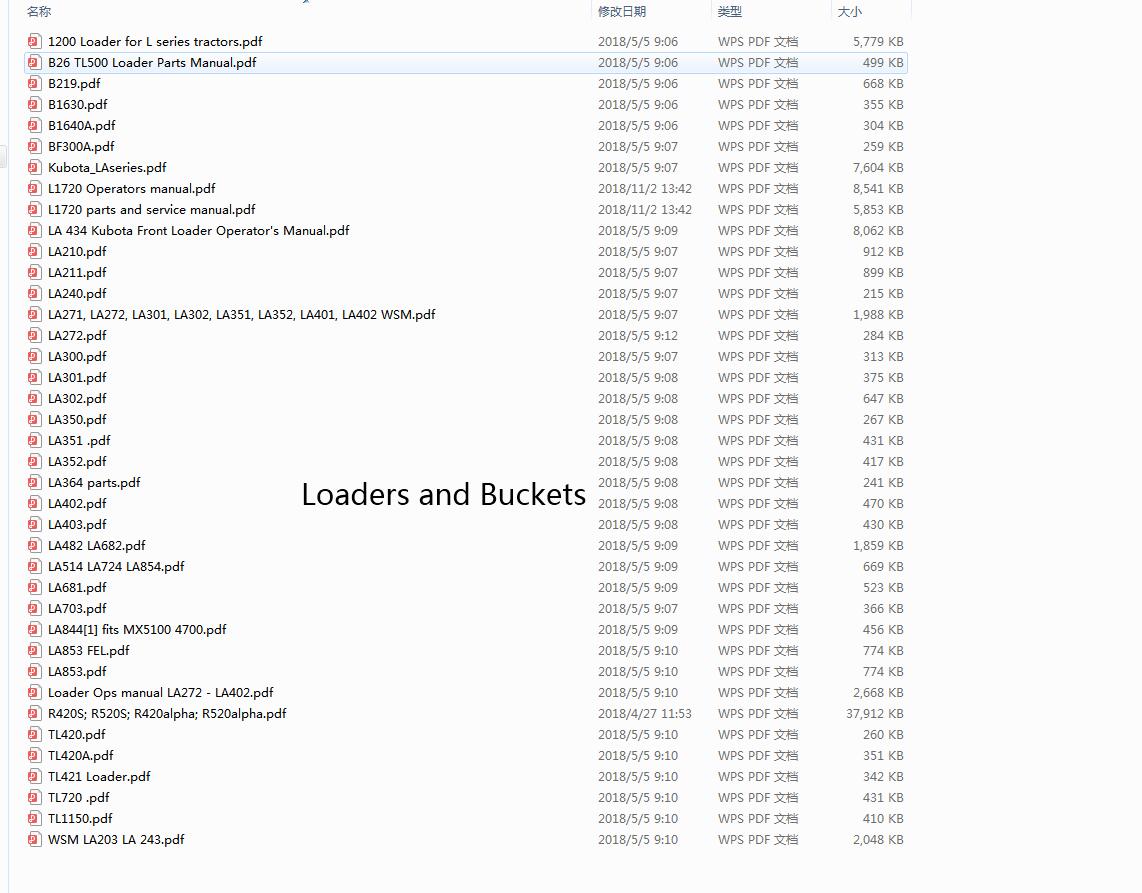The width and height of the screenshot is (1142, 893).
Task: Click the PDF icon of WSM LA203 LA 243
Action: pyautogui.click(x=35, y=839)
